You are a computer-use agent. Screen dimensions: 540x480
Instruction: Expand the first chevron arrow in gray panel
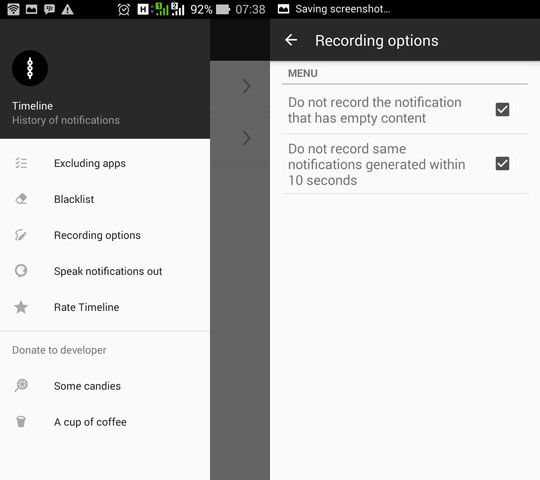point(246,86)
